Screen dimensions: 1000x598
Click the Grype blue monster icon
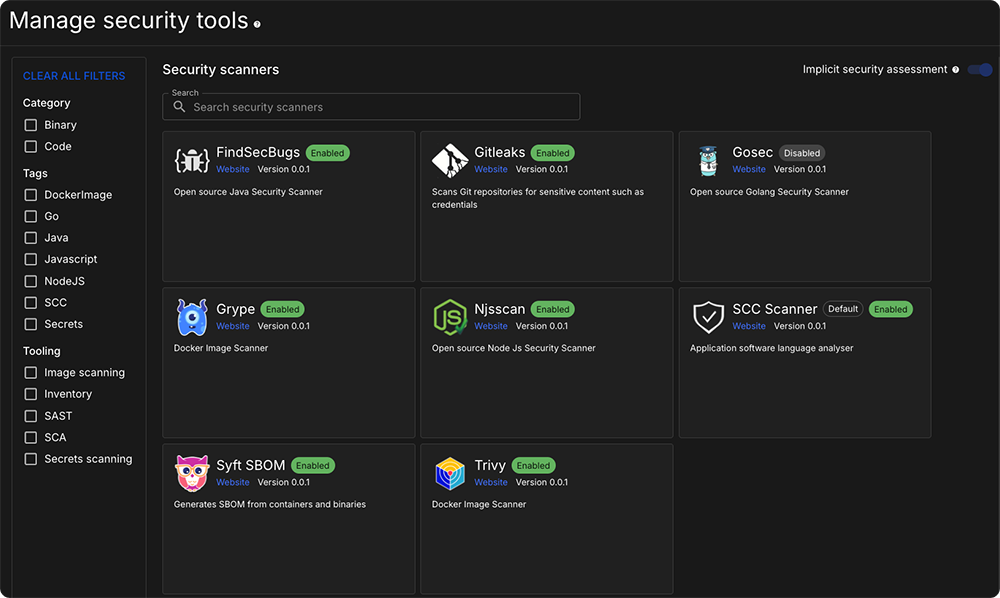pos(192,317)
